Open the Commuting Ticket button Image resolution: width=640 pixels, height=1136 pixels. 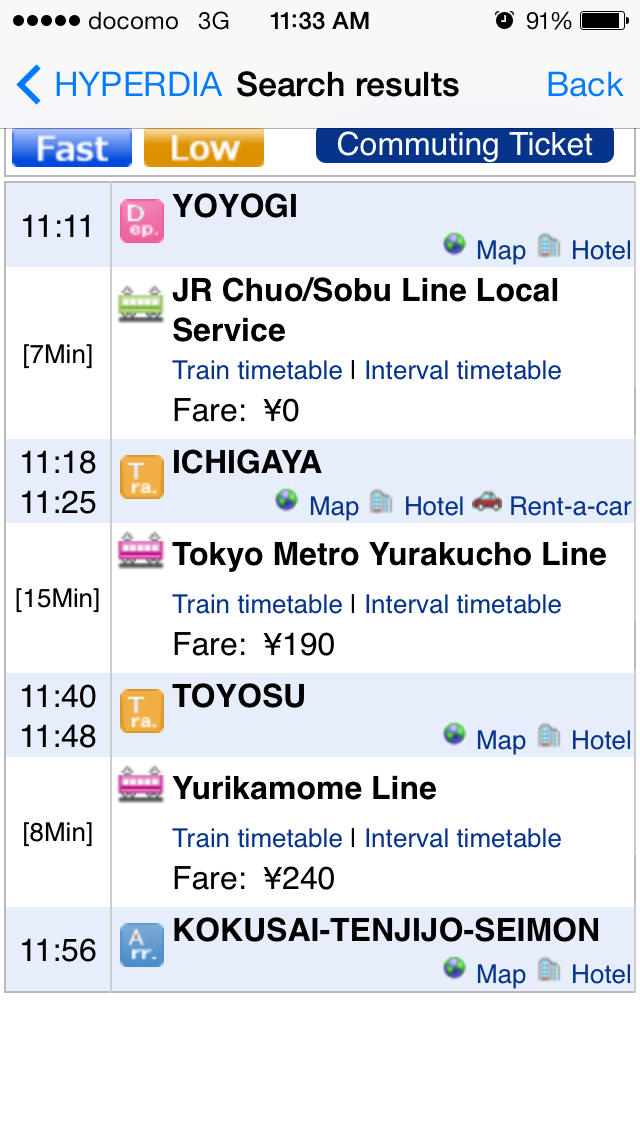[465, 145]
